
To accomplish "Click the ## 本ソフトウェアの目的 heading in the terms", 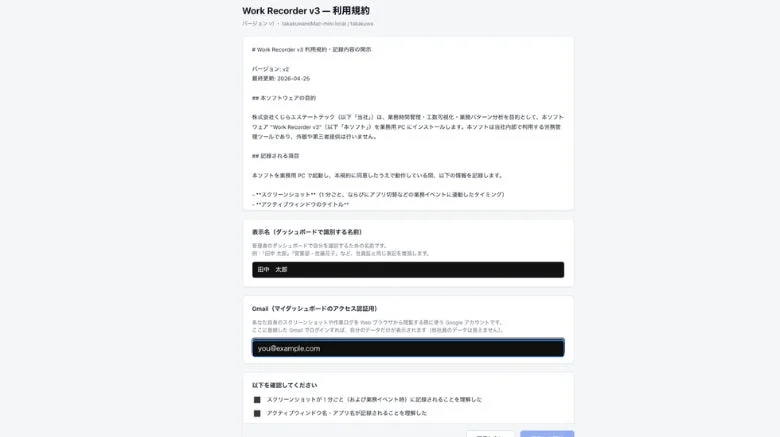I will pos(284,98).
